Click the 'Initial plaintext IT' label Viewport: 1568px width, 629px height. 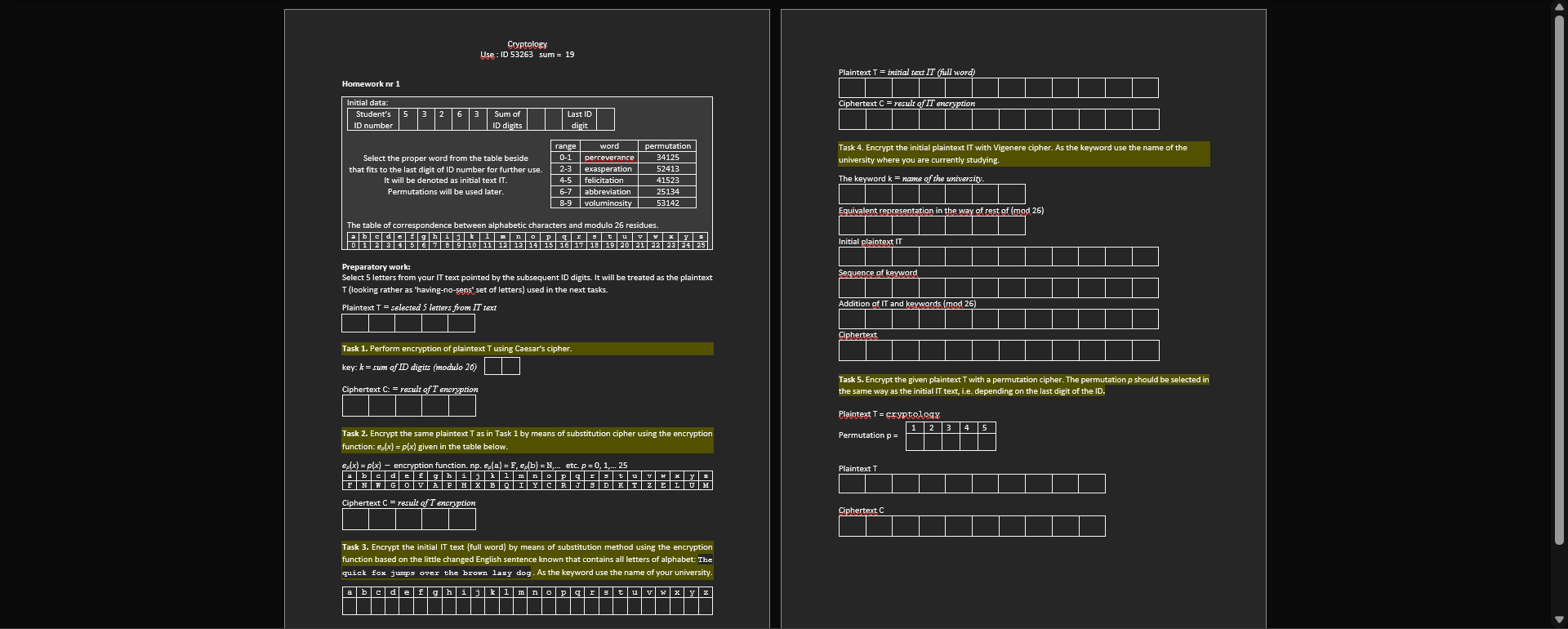click(871, 242)
